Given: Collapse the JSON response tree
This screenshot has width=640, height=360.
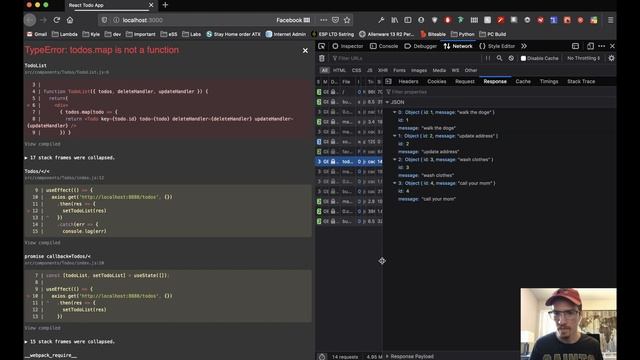Looking at the screenshot, I should tap(387, 102).
